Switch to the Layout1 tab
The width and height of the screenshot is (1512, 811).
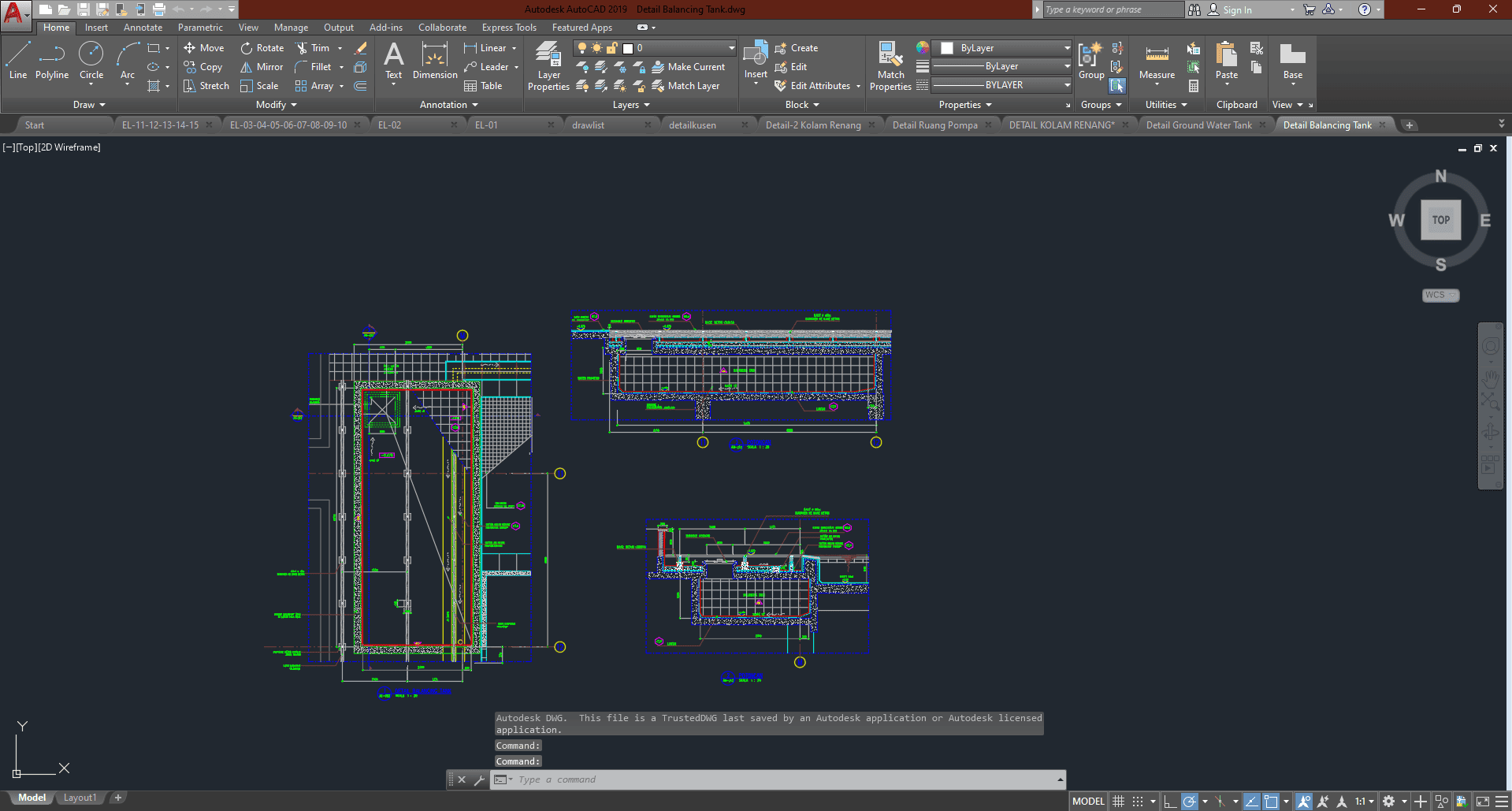tap(80, 798)
